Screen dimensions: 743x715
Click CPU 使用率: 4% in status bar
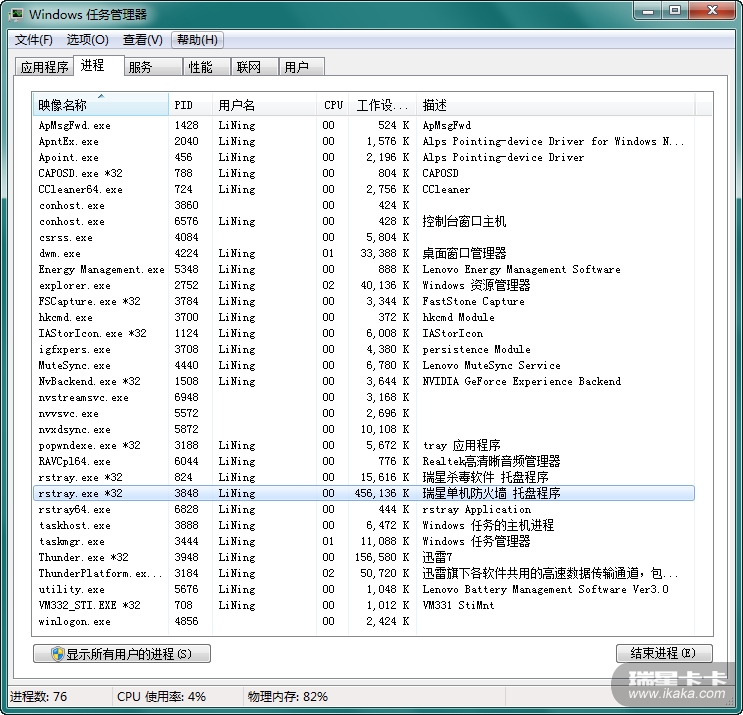[x=161, y=697]
